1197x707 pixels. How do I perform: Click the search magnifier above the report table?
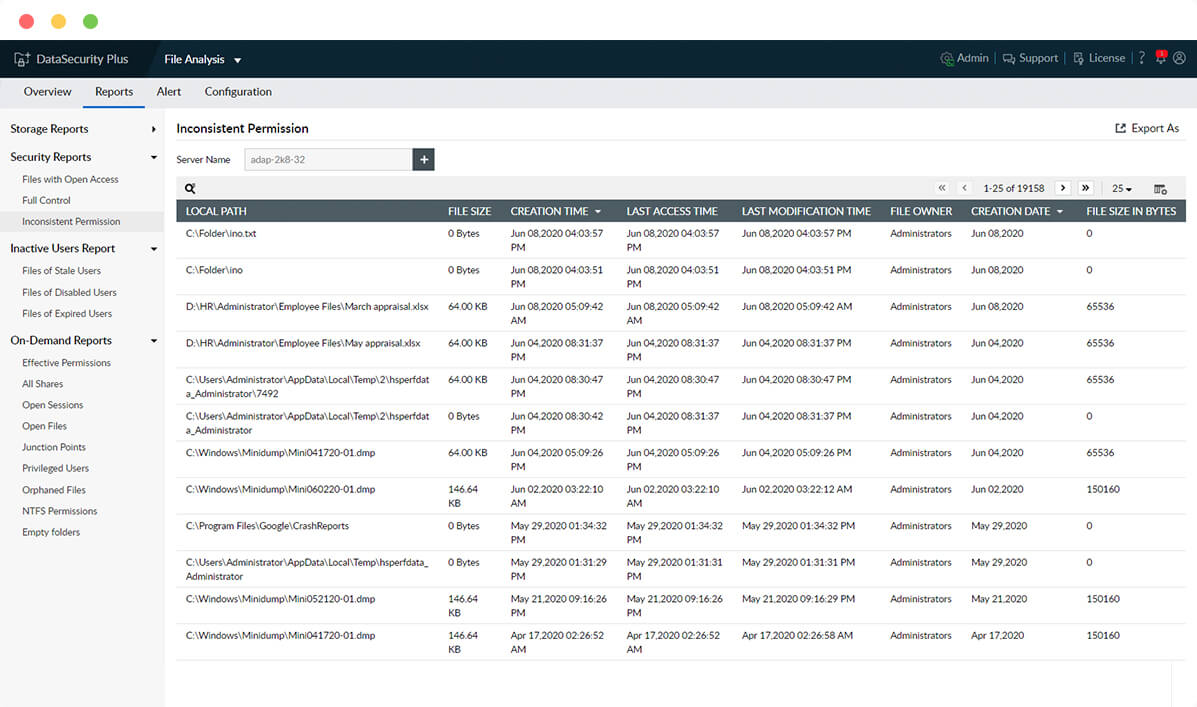pyautogui.click(x=191, y=187)
